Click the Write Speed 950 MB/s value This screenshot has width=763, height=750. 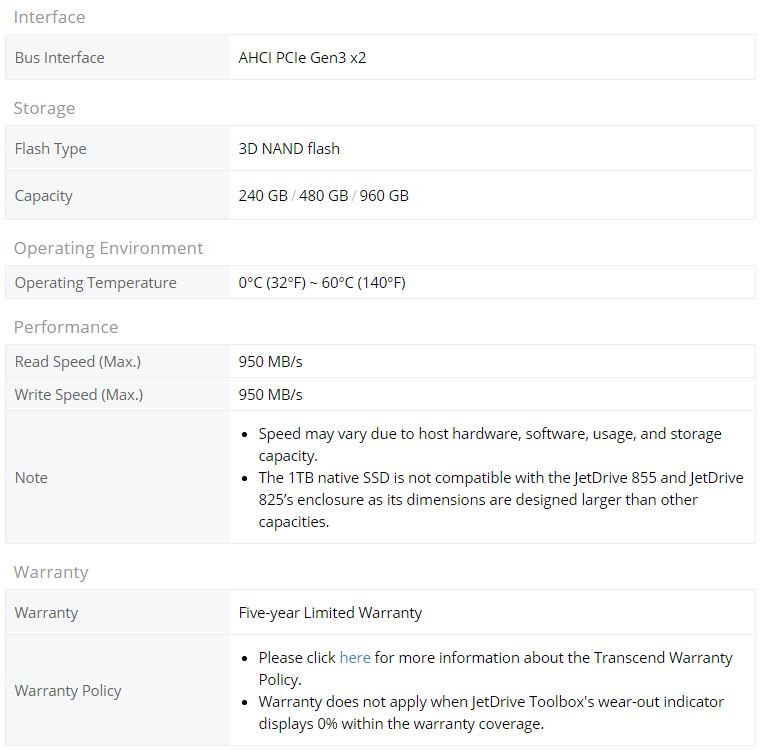click(x=271, y=395)
